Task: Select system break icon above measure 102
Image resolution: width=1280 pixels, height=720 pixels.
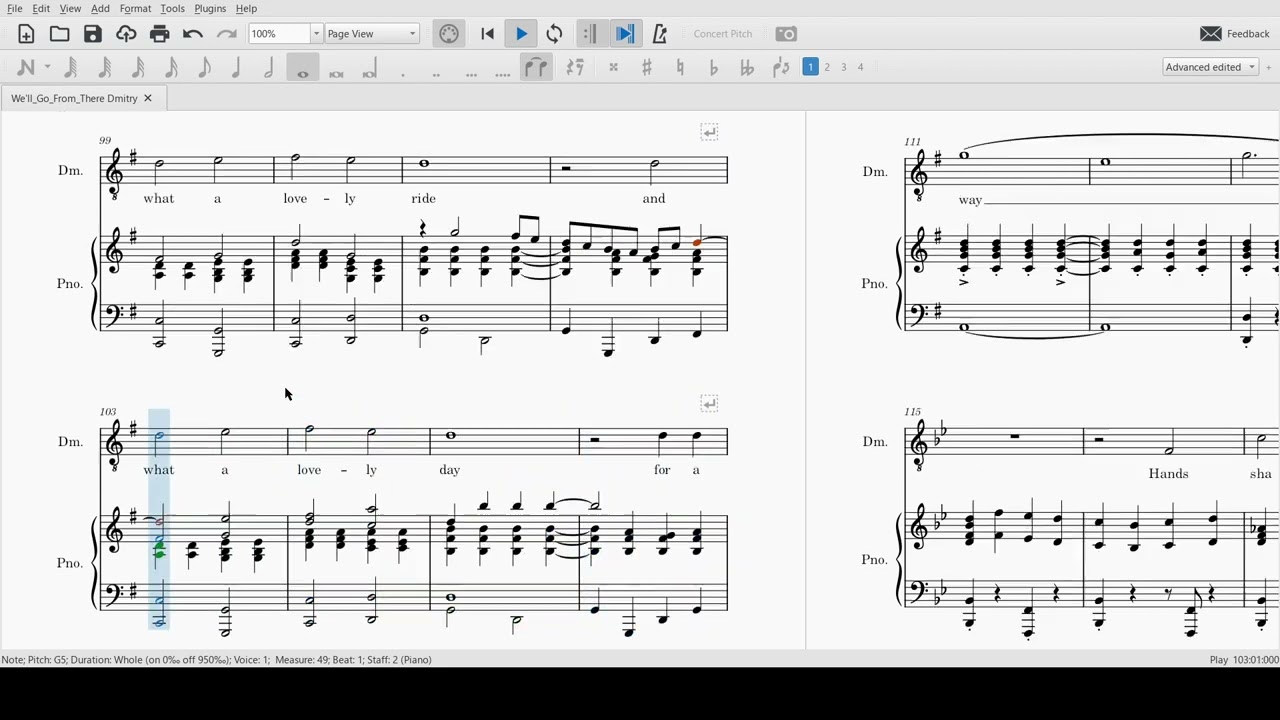Action: (709, 132)
